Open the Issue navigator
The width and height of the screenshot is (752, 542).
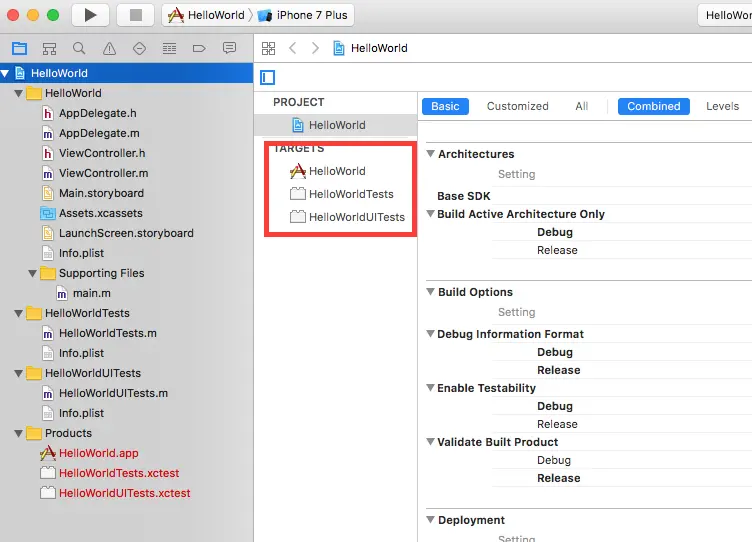coord(109,48)
